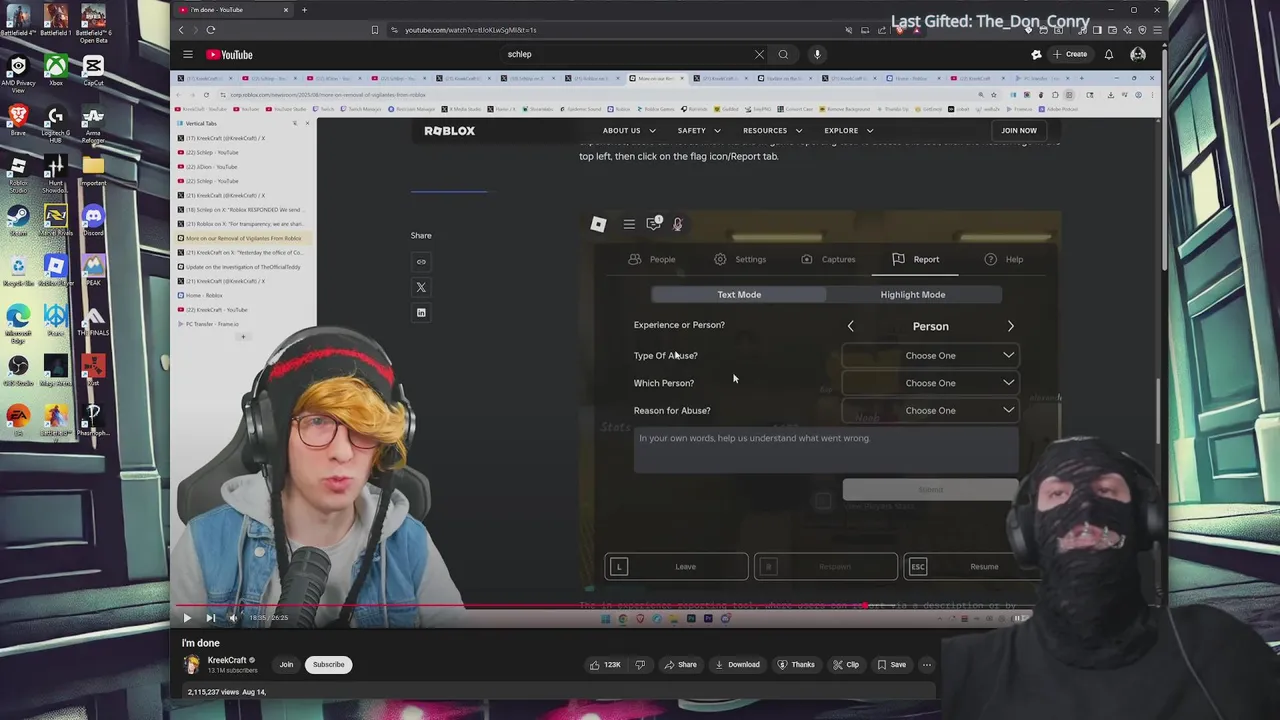The width and height of the screenshot is (1280, 720).
Task: Select Text Mode in report form
Action: click(739, 295)
